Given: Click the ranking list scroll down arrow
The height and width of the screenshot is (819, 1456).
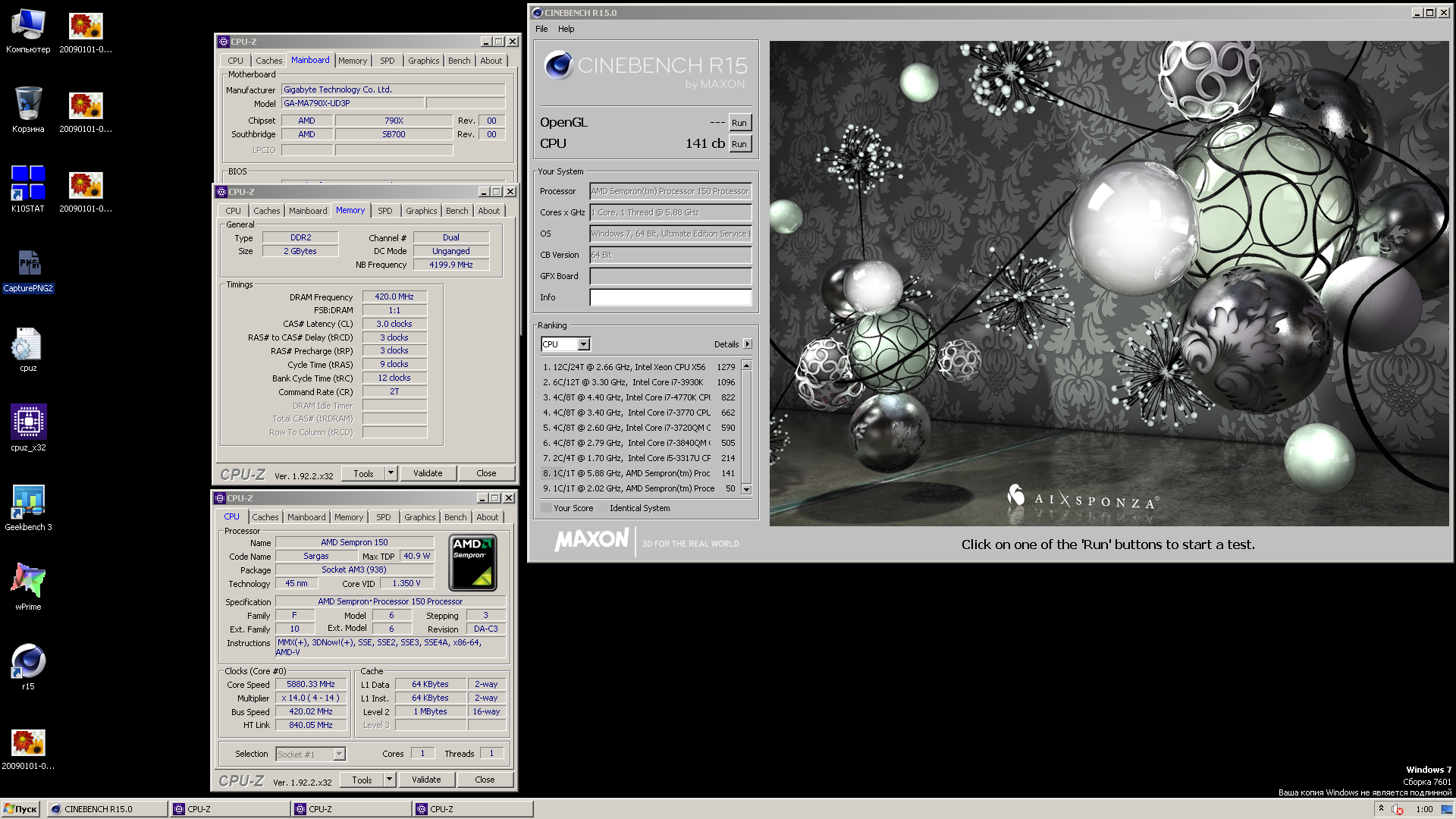Looking at the screenshot, I should tap(746, 489).
